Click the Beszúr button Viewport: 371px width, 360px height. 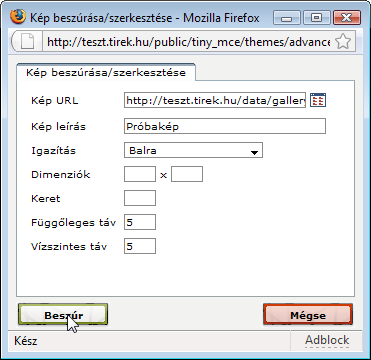tap(63, 315)
